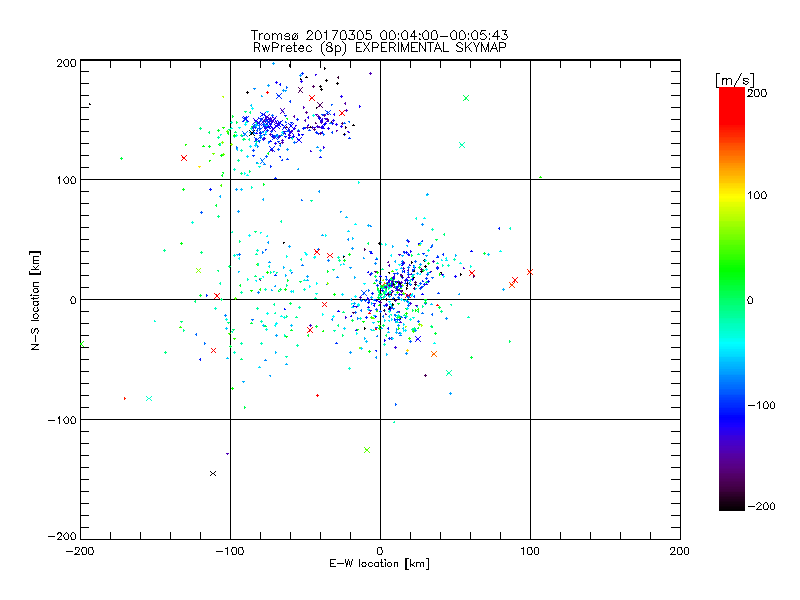Screen dimensions: 800x600
Task: Click the cyan X marker near far left bottom
Action: point(149,398)
